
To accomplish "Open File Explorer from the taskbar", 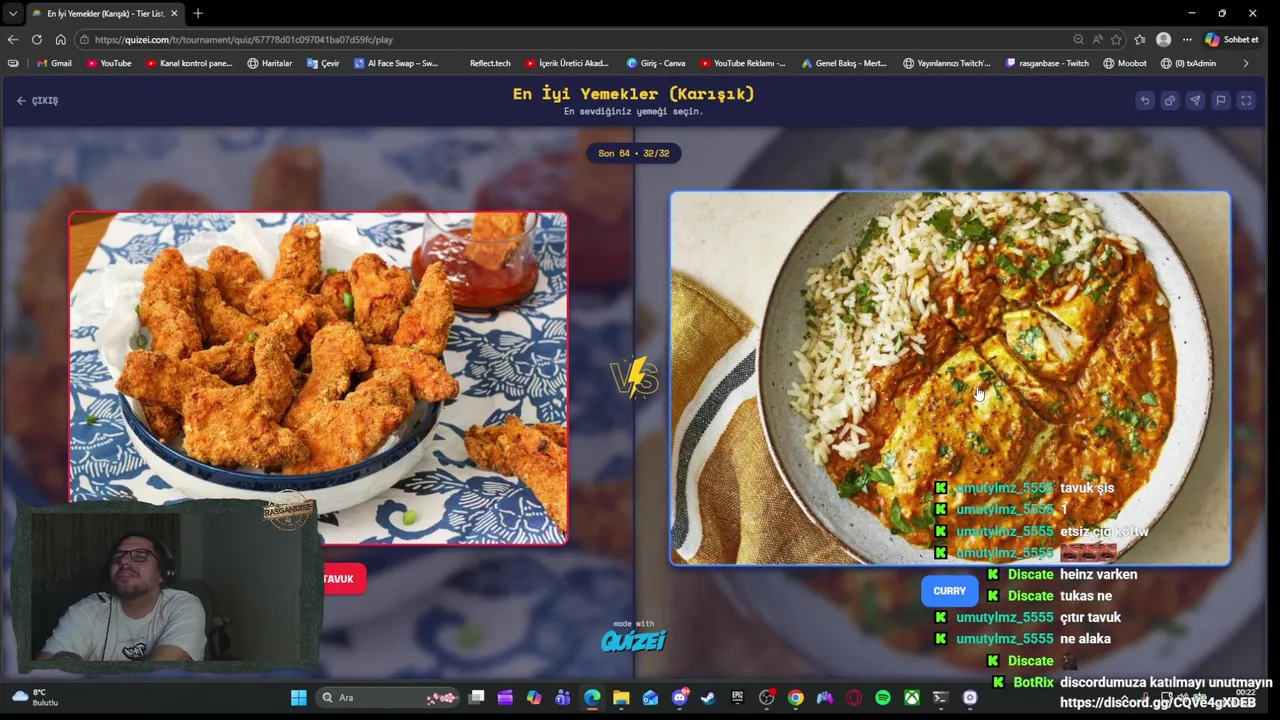I will tap(621, 698).
